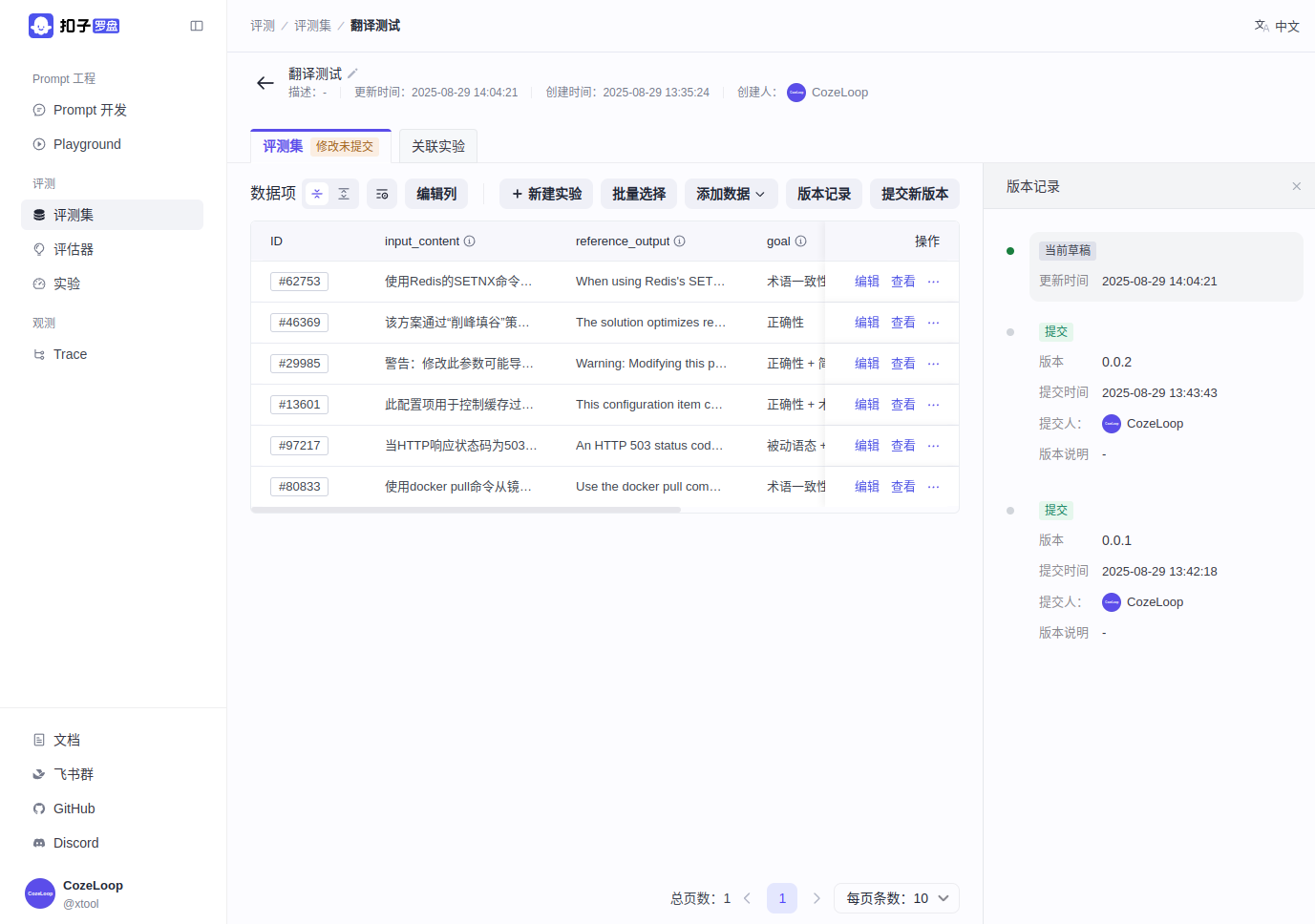Screen dimensions: 1315x924
Task: Open the column settings icon beside 编辑列
Action: tap(382, 194)
